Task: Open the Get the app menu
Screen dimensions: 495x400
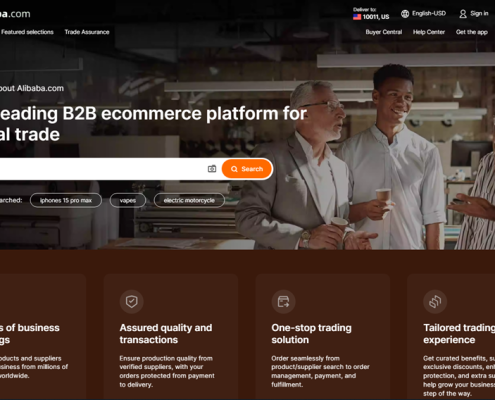Action: pyautogui.click(x=472, y=32)
